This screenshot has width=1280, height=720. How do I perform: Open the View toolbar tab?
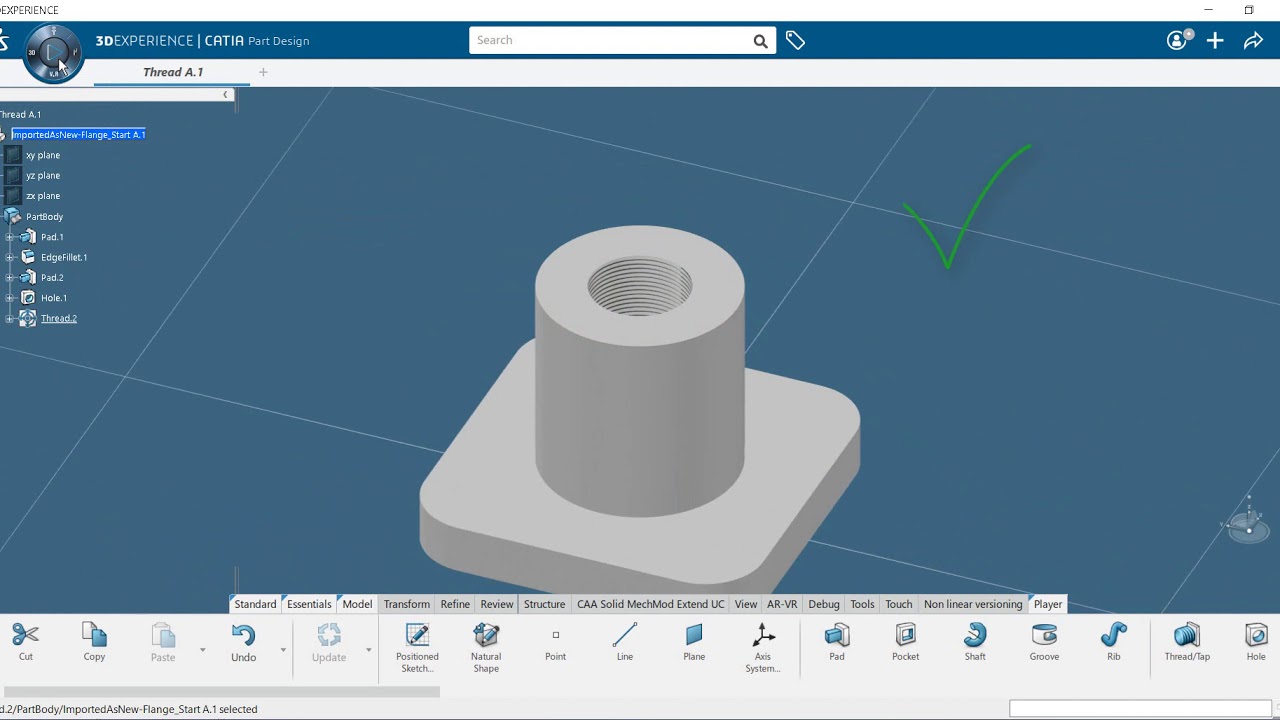point(746,604)
